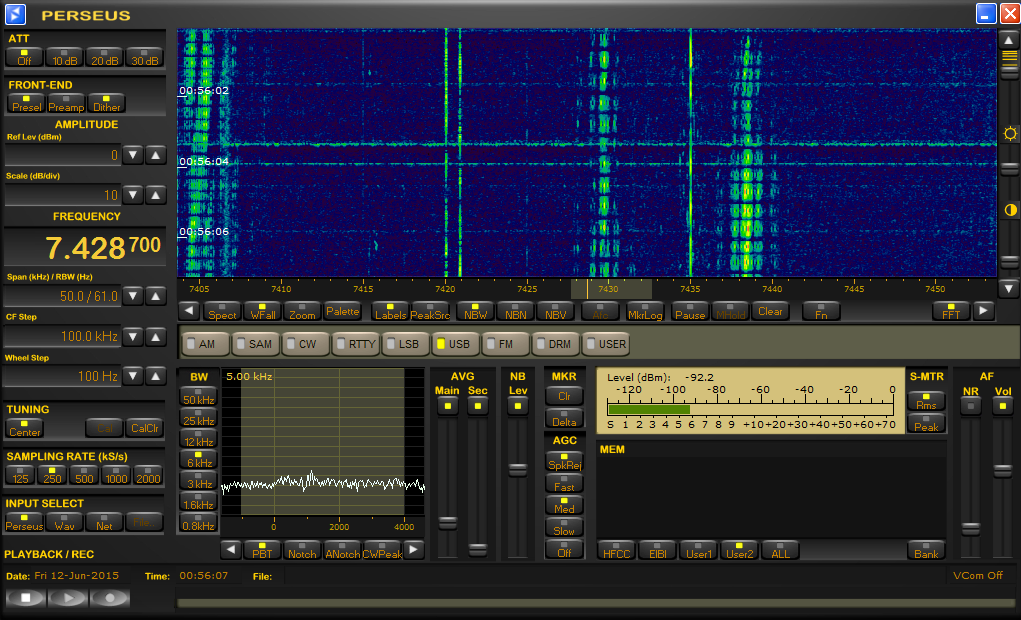Viewport: 1021px width, 620px height.
Task: Start playback with the play button
Action: pos(68,597)
